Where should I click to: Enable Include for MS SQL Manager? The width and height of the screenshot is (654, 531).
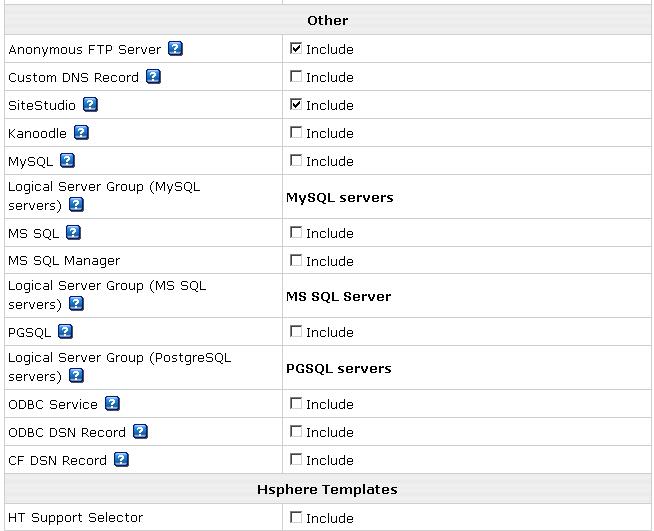tap(296, 260)
